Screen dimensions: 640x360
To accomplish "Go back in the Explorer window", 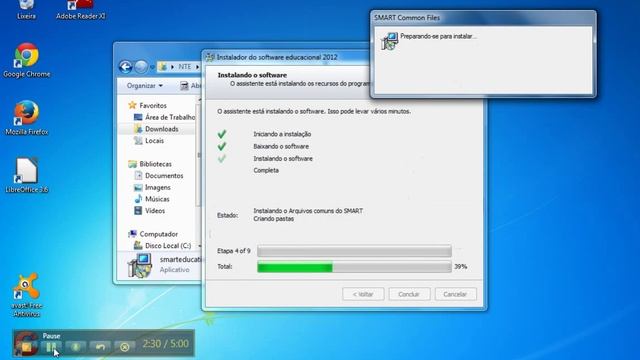I will [126, 67].
